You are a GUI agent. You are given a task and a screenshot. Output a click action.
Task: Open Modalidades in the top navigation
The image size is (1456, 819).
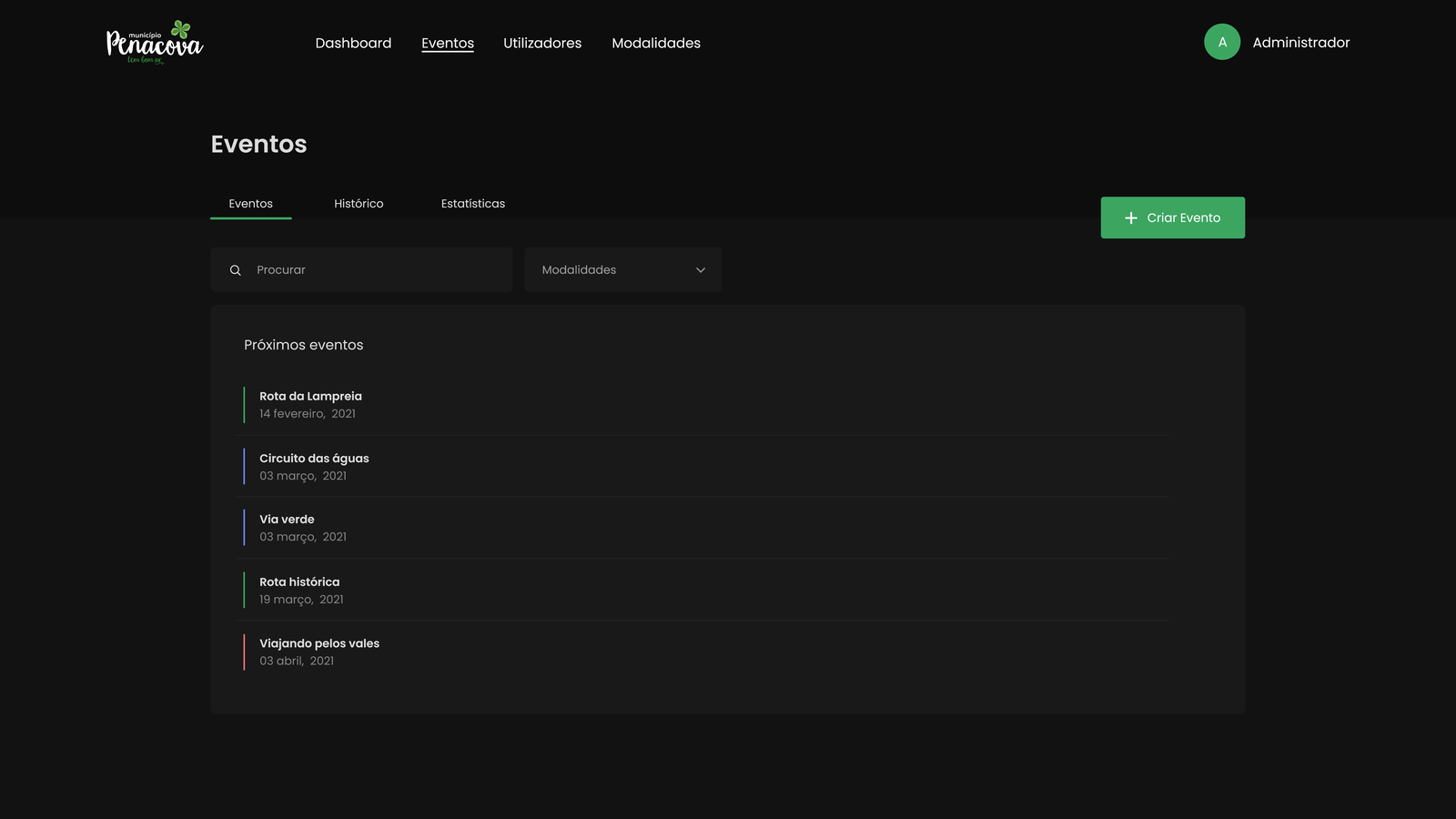coord(655,43)
